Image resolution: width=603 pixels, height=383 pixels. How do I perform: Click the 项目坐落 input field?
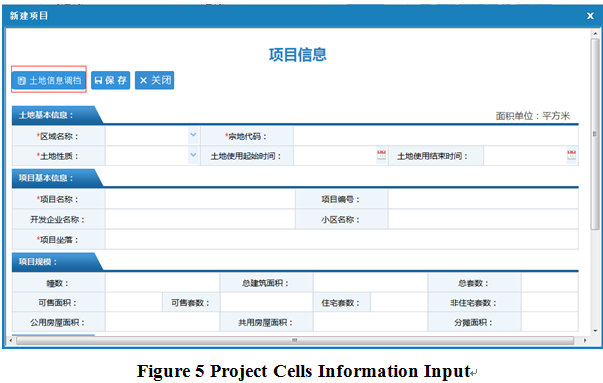coord(341,240)
